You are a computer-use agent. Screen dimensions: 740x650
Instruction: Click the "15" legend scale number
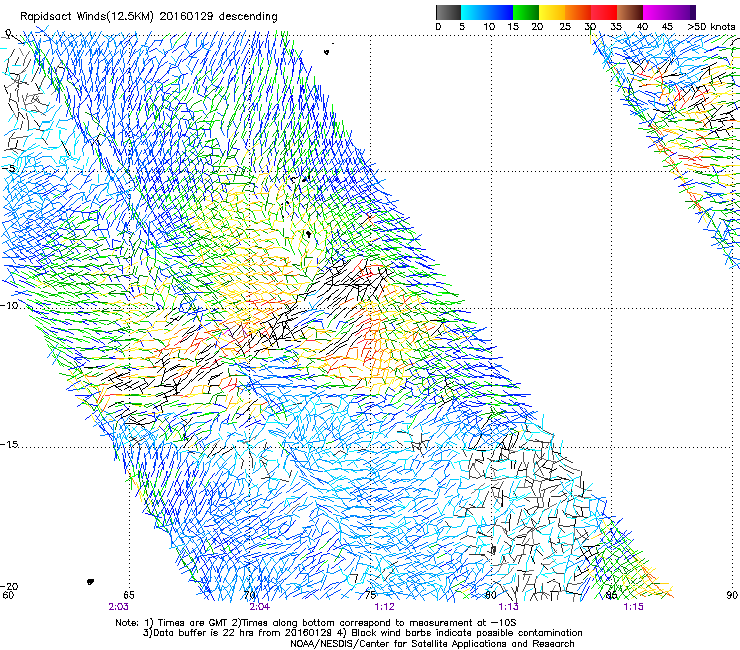(513, 26)
